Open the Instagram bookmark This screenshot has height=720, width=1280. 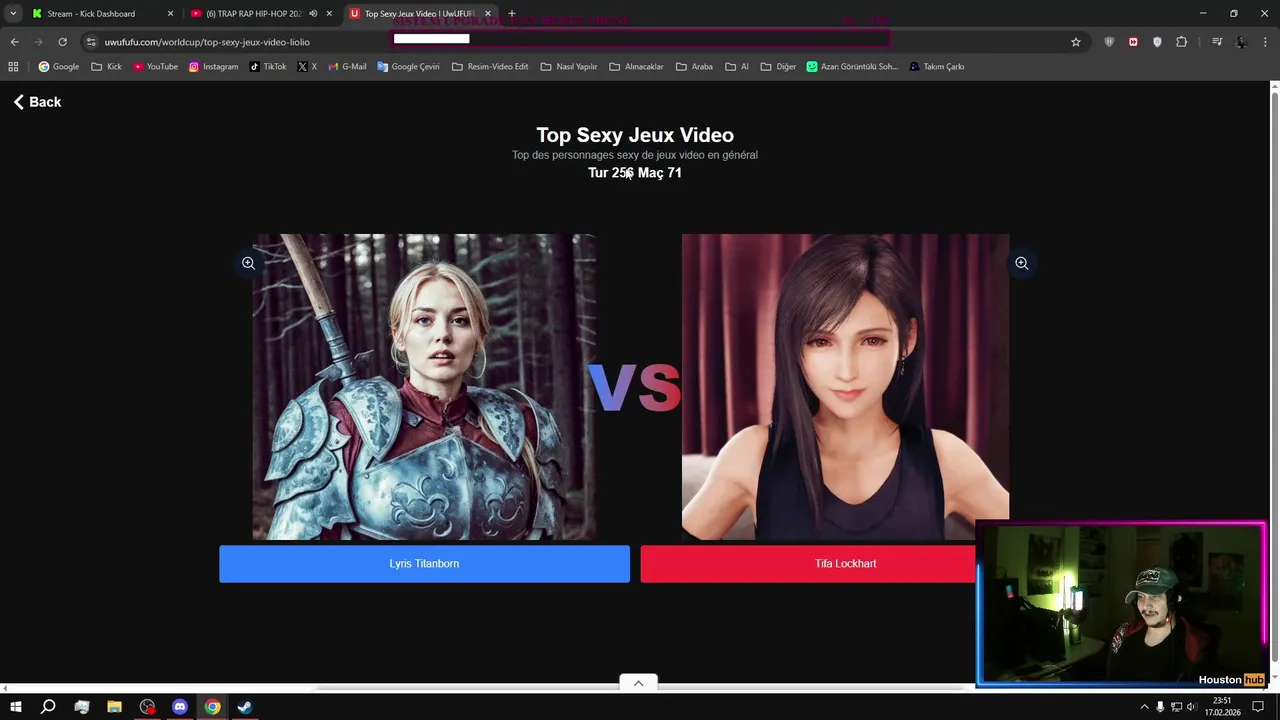click(x=213, y=67)
